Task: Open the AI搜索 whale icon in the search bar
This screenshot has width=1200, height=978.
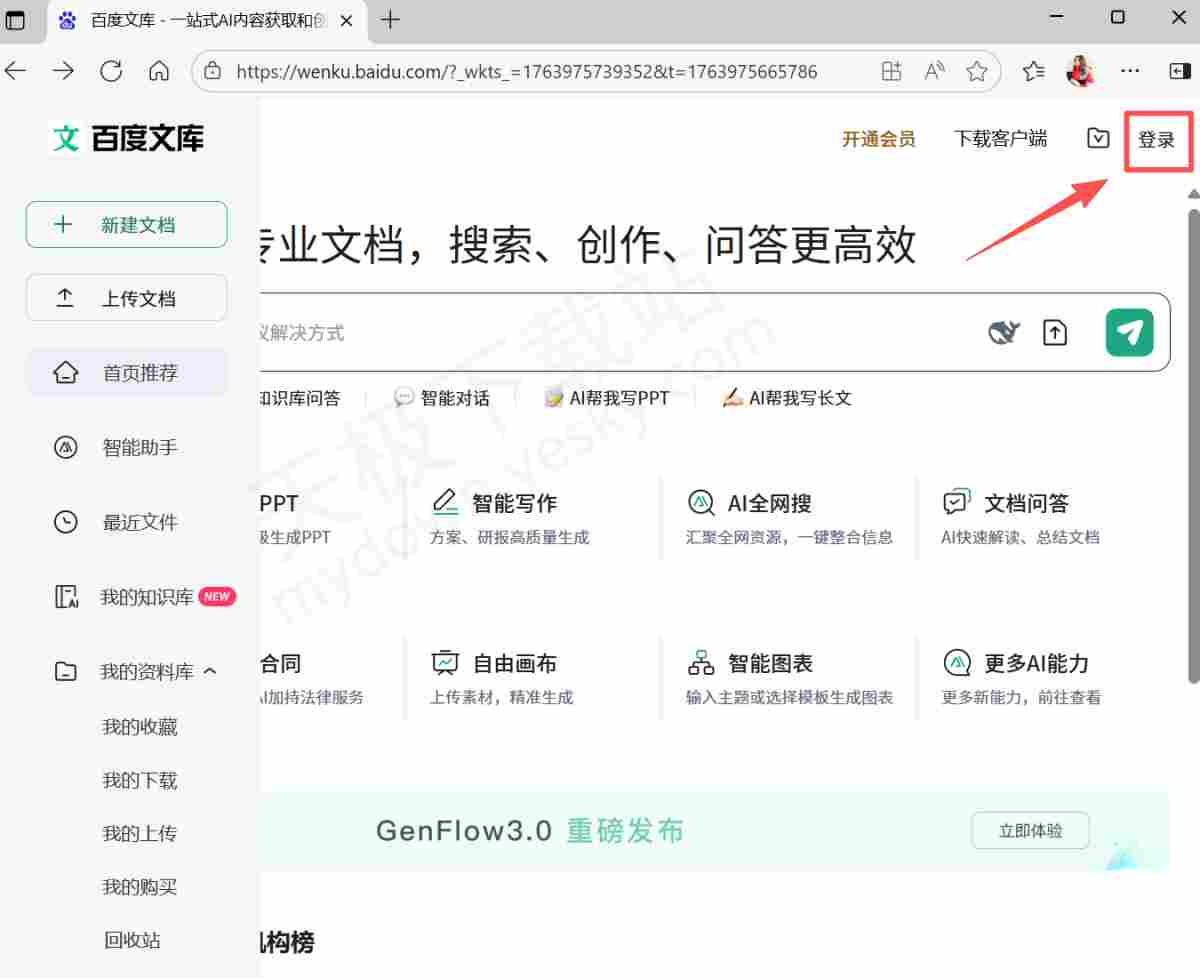Action: pos(1004,331)
